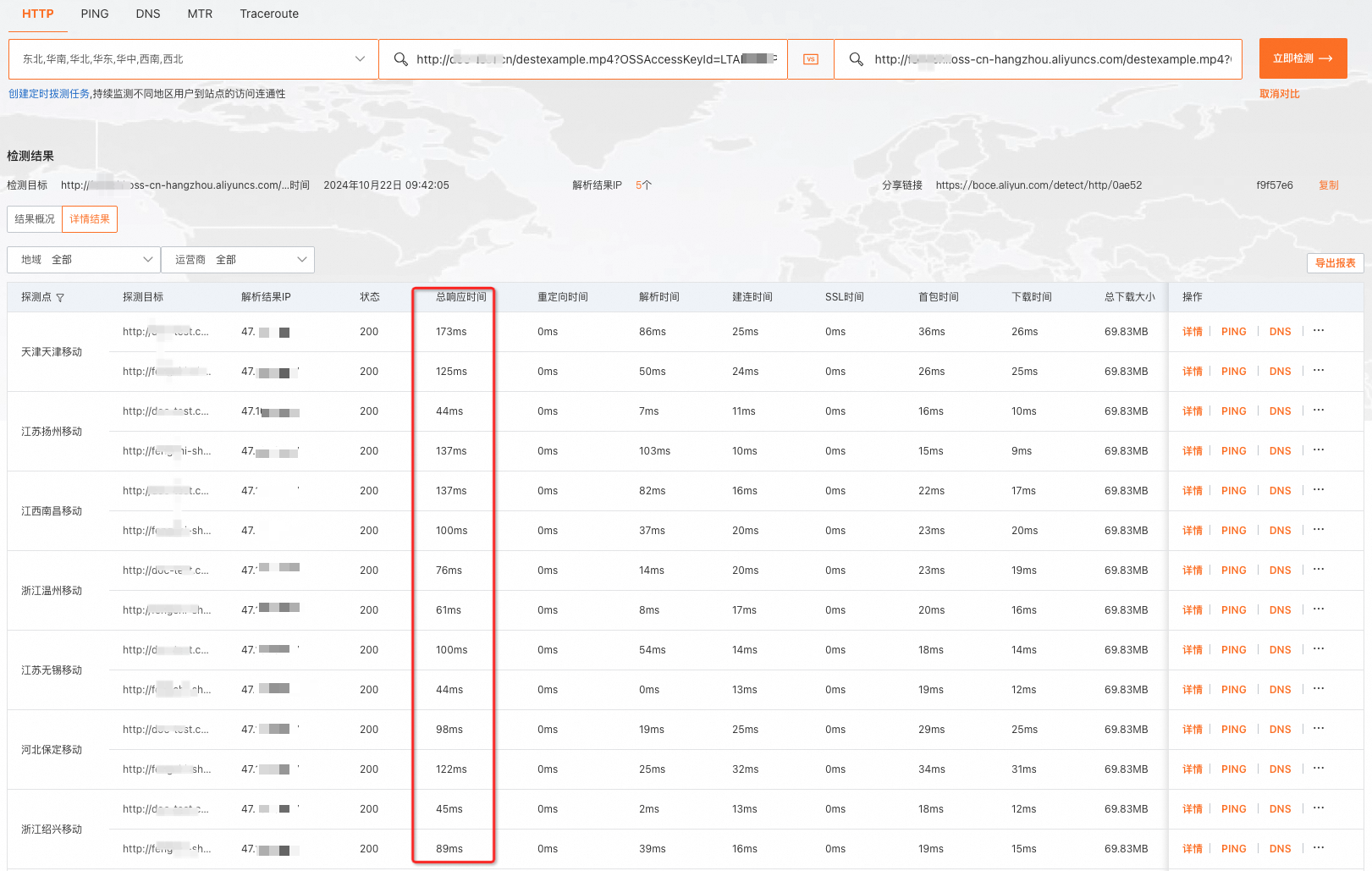The image size is (1372, 871).
Task: Click 详情 for the 122ms row
Action: point(1193,769)
